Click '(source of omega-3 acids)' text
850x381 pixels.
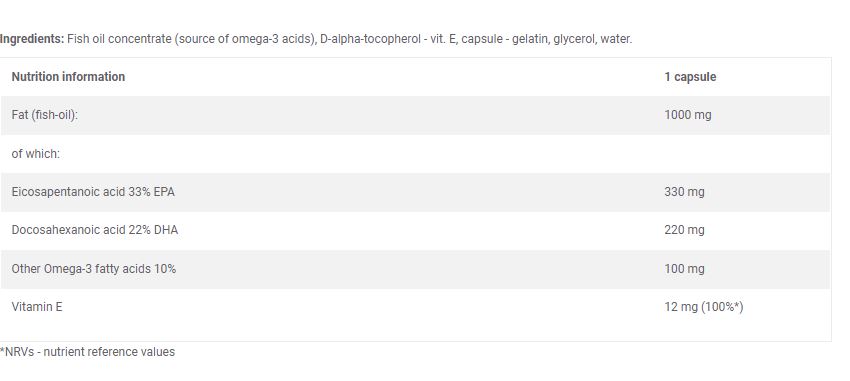click(246, 40)
